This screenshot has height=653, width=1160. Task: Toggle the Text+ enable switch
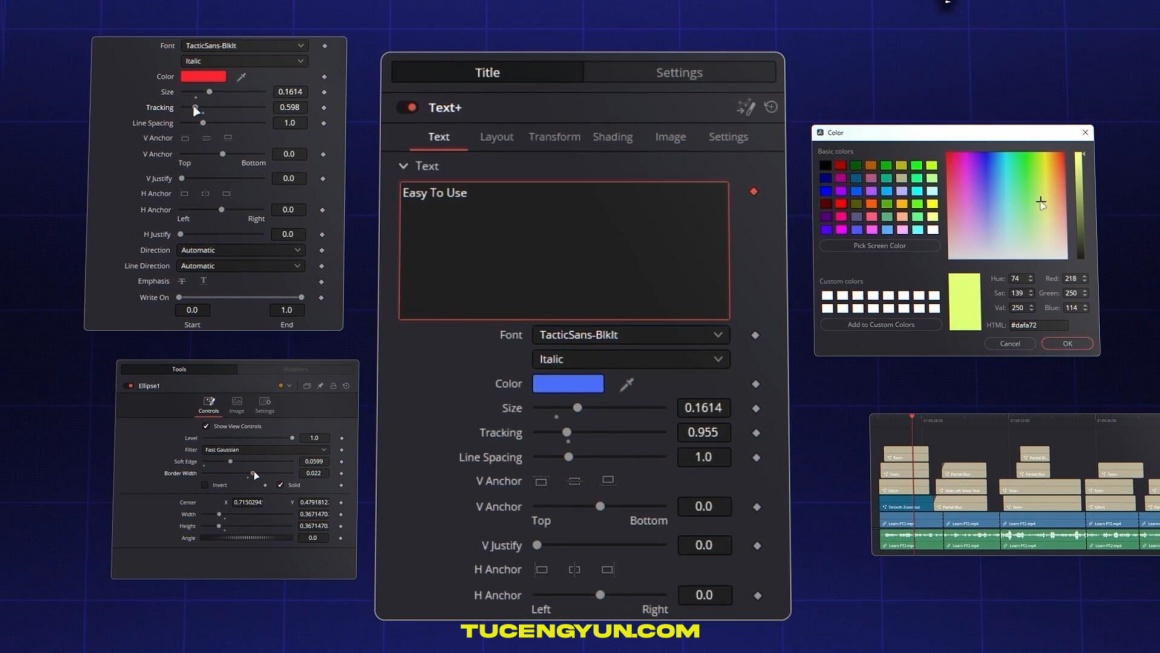(408, 107)
